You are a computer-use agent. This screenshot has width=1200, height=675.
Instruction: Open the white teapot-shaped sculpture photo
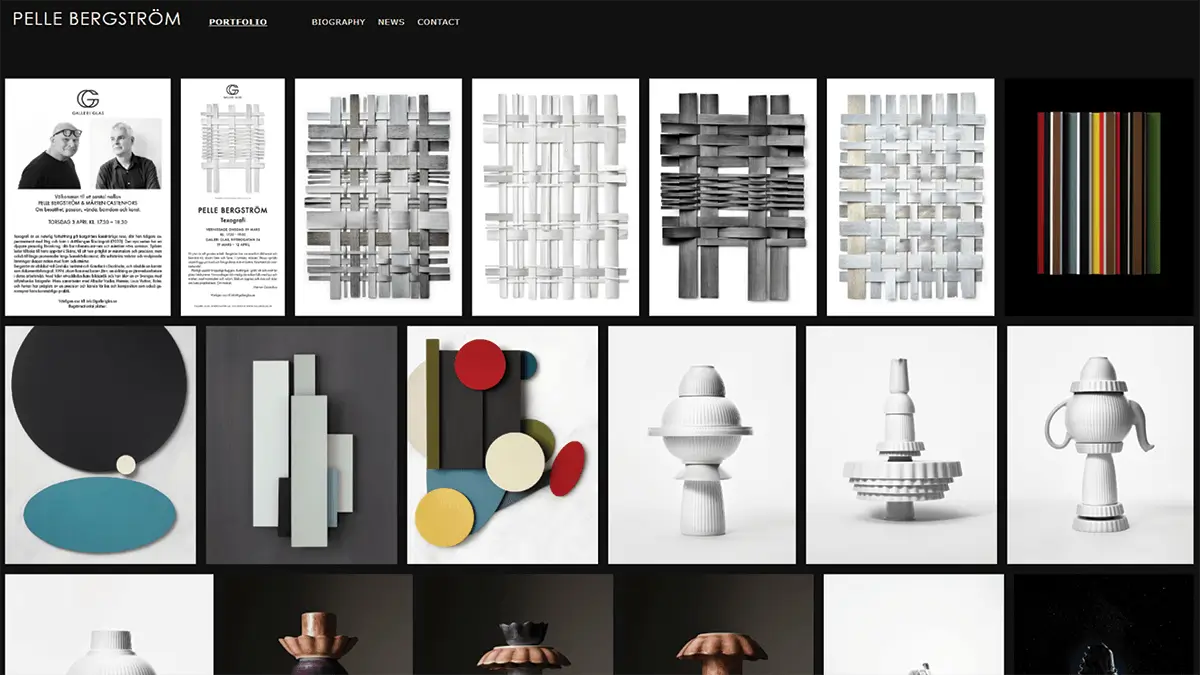pos(1101,445)
